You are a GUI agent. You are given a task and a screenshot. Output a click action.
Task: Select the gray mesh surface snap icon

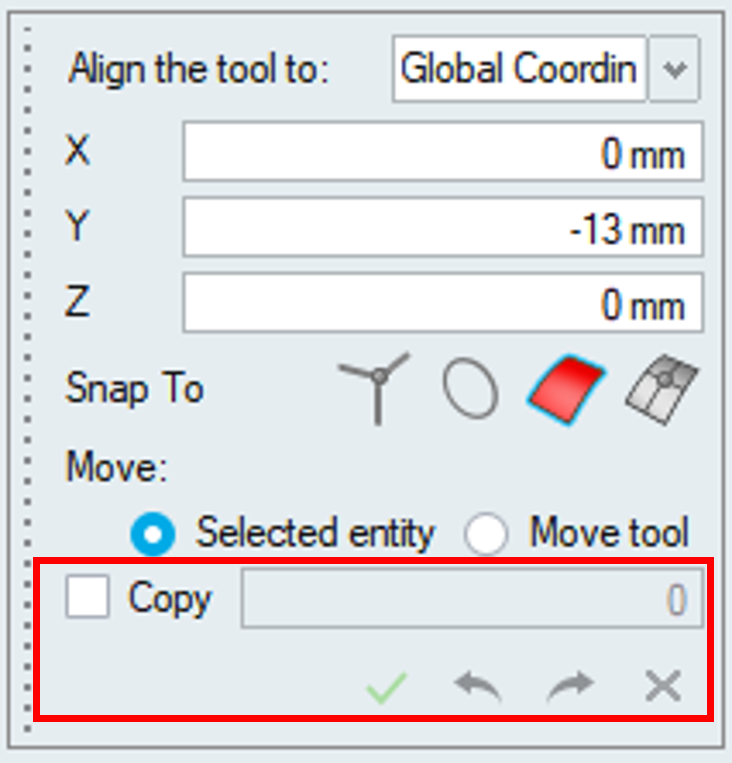tap(661, 388)
